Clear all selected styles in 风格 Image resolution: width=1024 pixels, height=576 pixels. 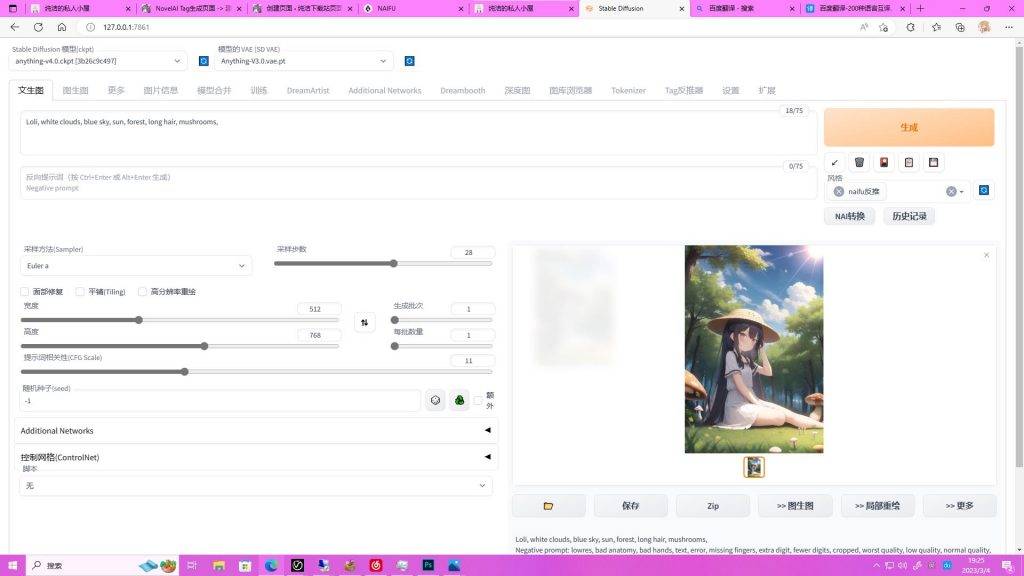pos(951,191)
